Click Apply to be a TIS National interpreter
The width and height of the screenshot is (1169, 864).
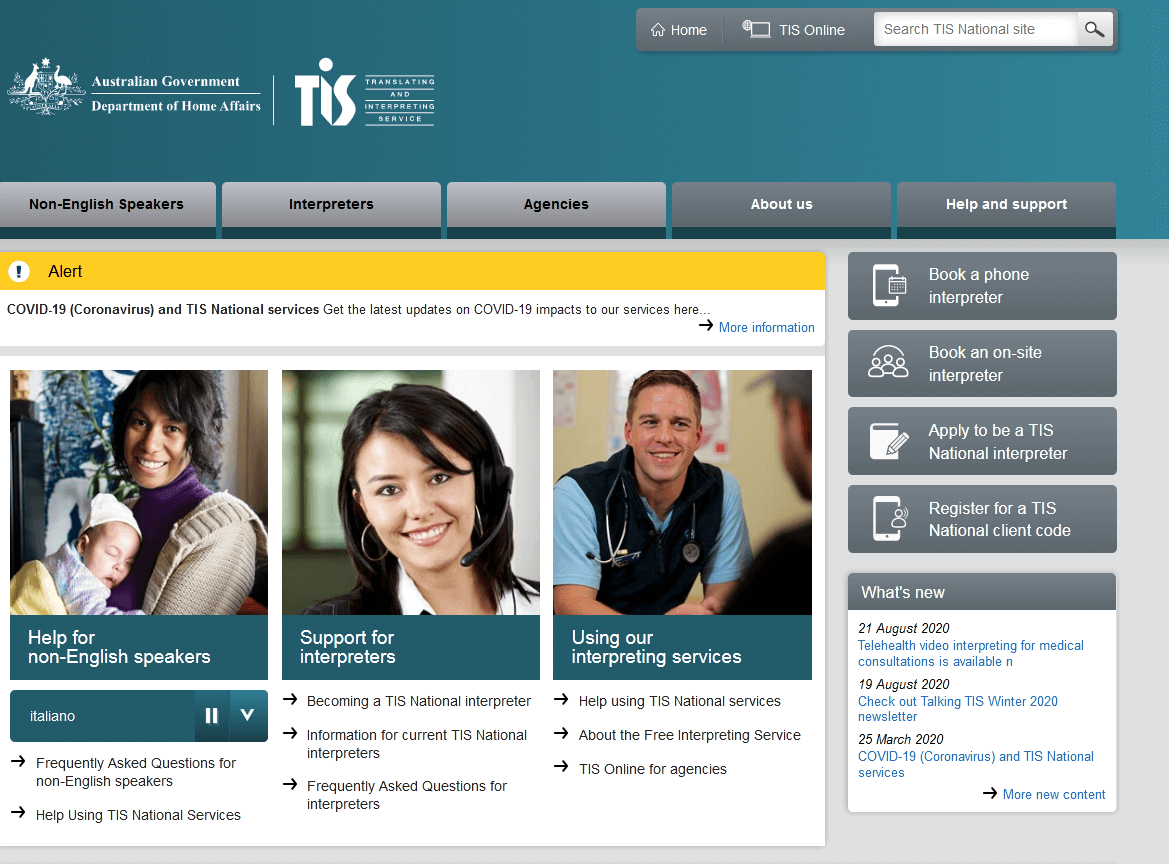pos(982,441)
